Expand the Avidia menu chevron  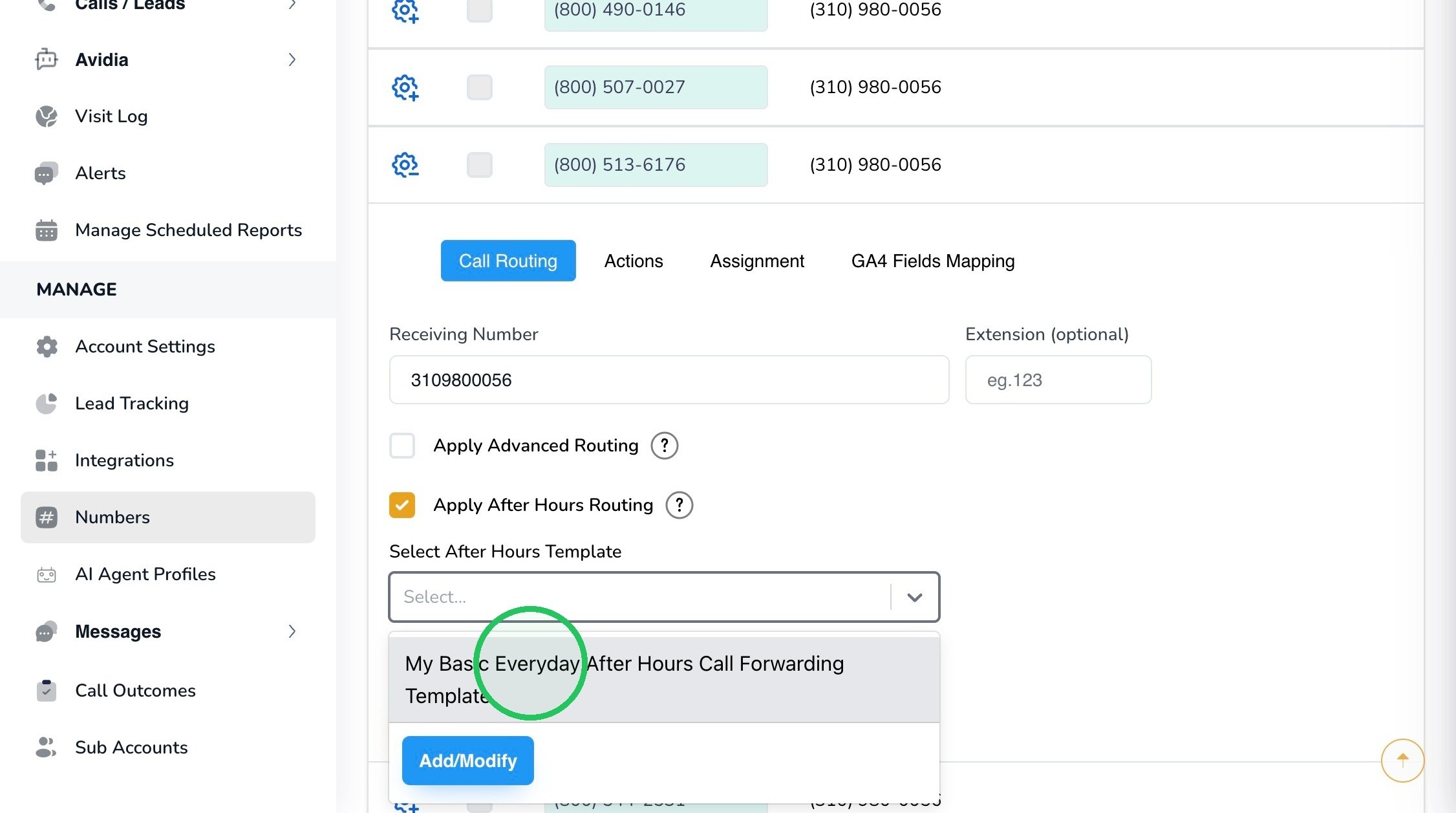tap(292, 60)
